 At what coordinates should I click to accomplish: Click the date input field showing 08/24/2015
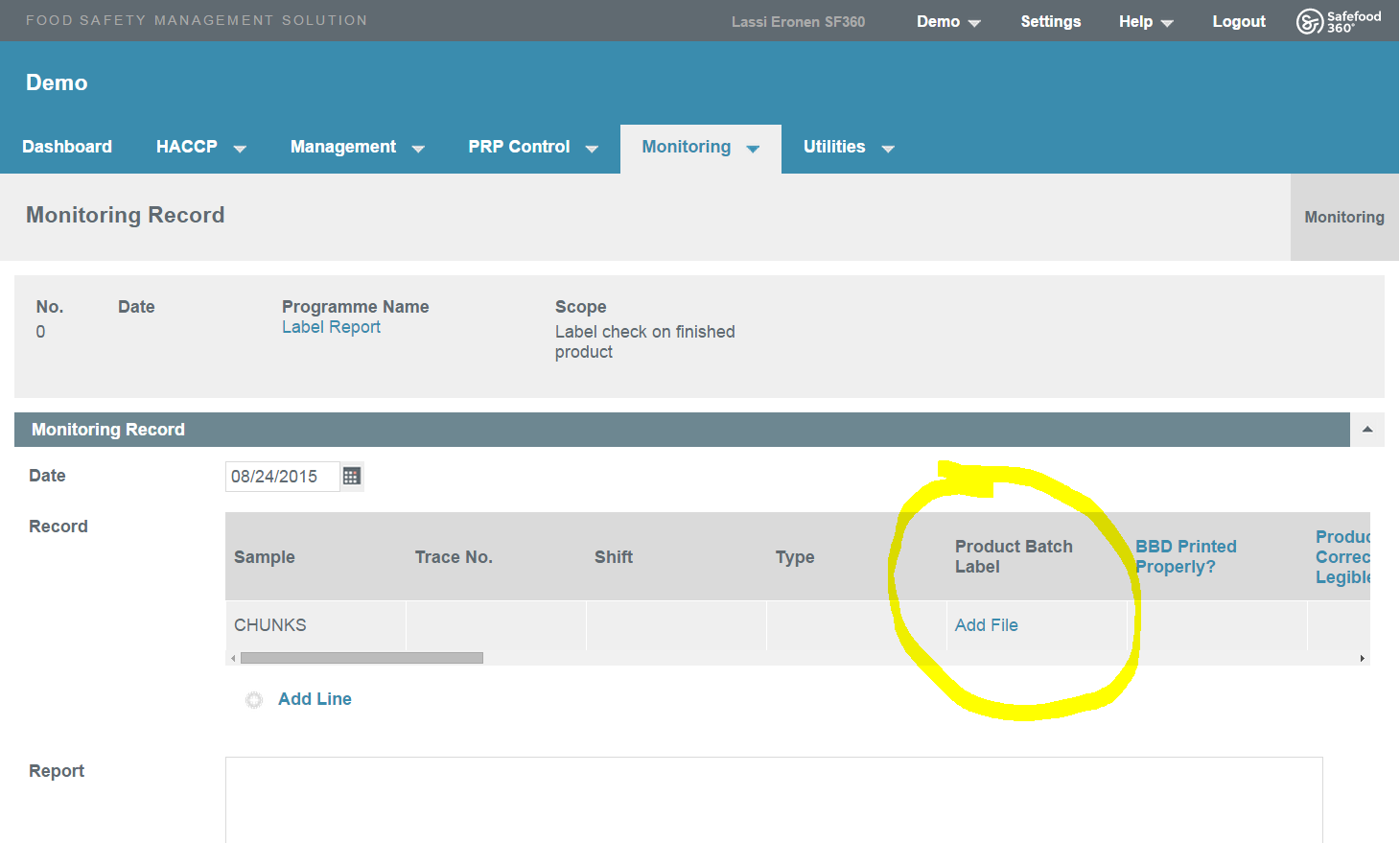[x=283, y=477]
